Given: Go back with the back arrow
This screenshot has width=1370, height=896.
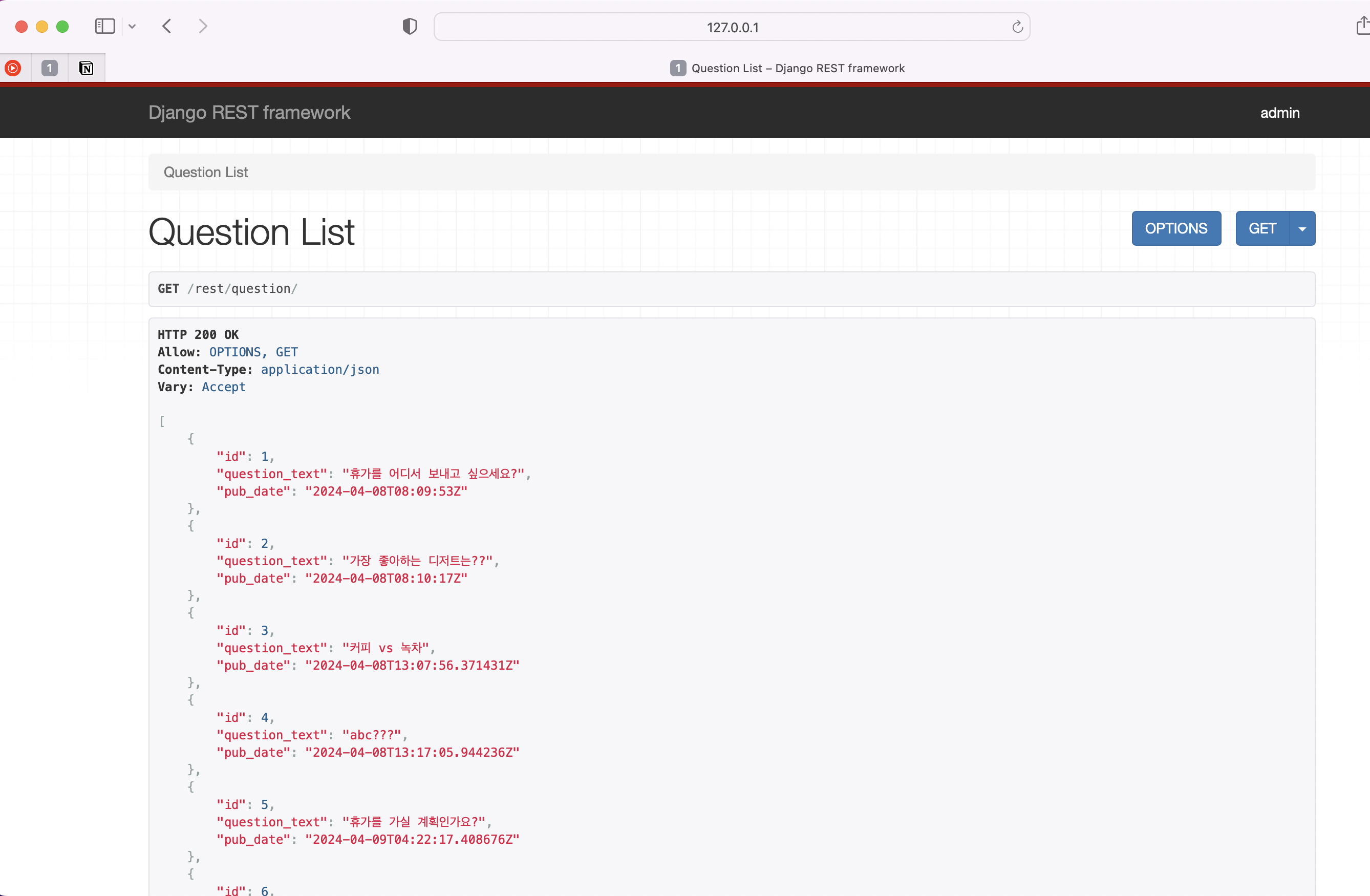Looking at the screenshot, I should coord(167,27).
